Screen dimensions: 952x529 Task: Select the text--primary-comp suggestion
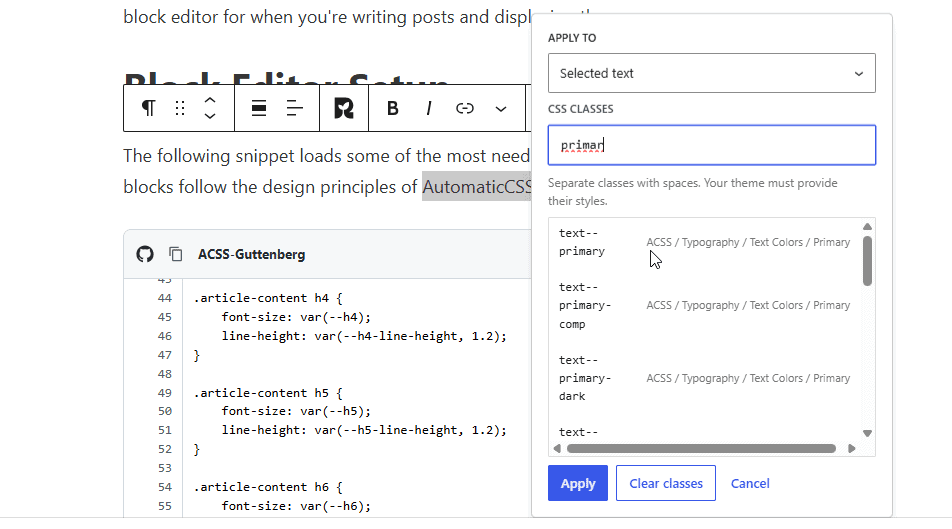tap(704, 305)
